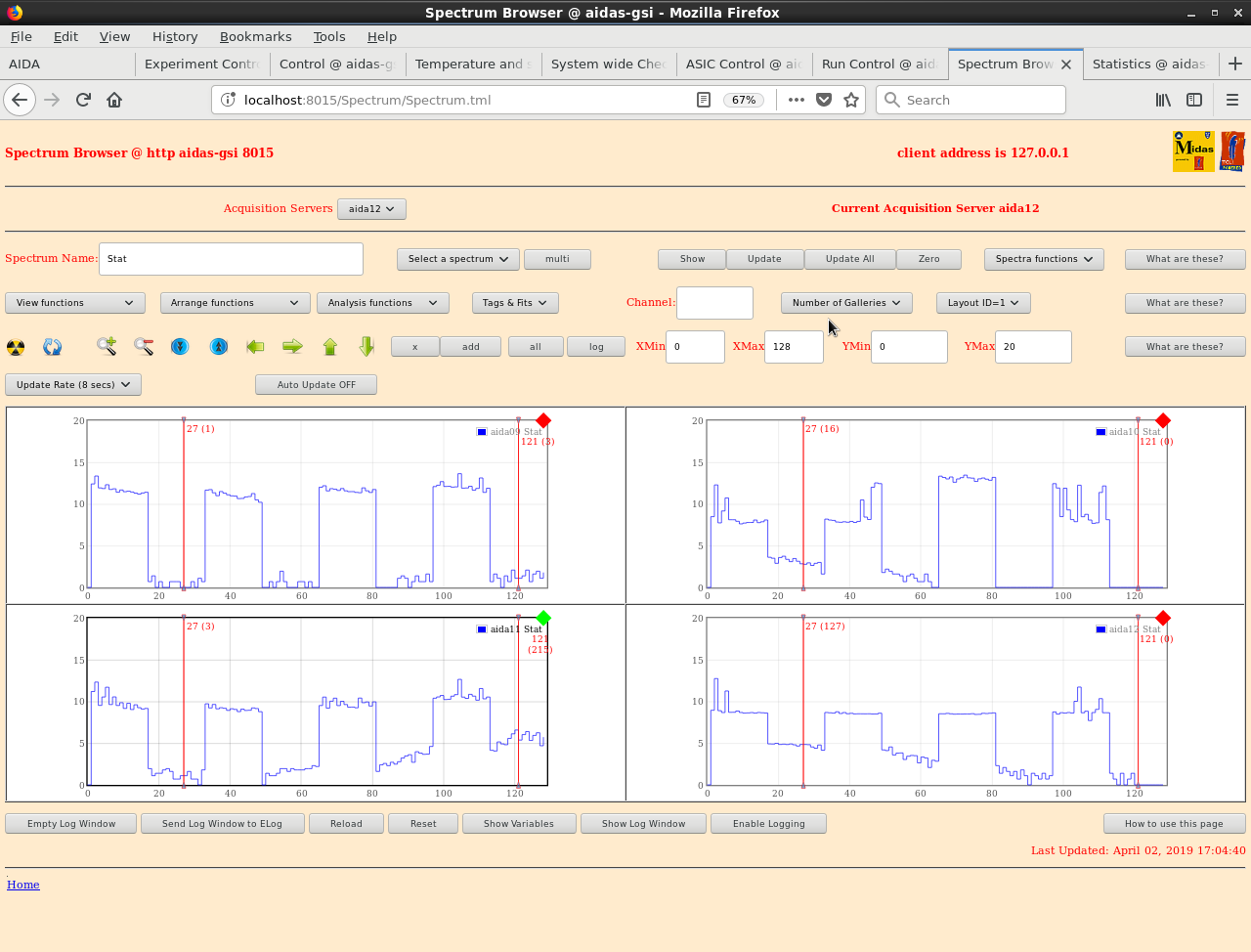Image resolution: width=1251 pixels, height=952 pixels.
Task: Reload page with browser reload icon
Action: (83, 100)
